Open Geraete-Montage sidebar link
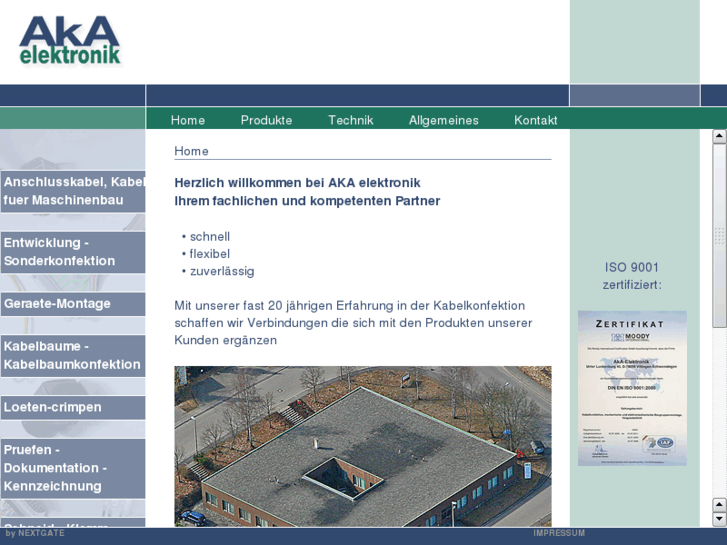This screenshot has width=727, height=545. (73, 304)
